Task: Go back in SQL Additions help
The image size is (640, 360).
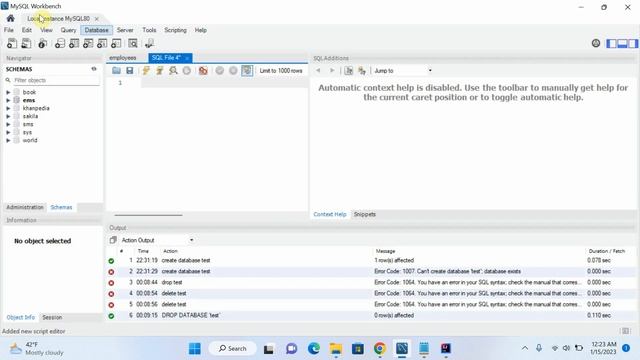Action: coord(318,71)
